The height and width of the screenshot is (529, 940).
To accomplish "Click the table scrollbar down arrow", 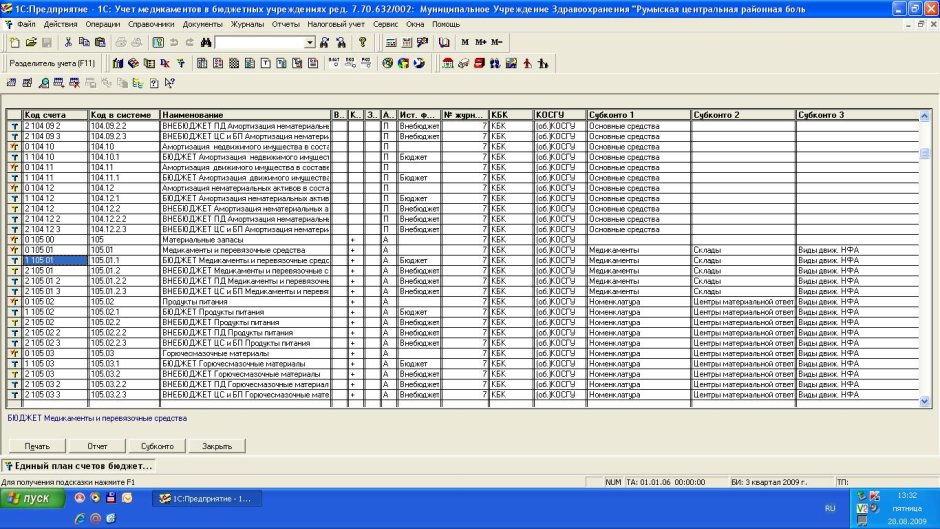I will (x=924, y=401).
